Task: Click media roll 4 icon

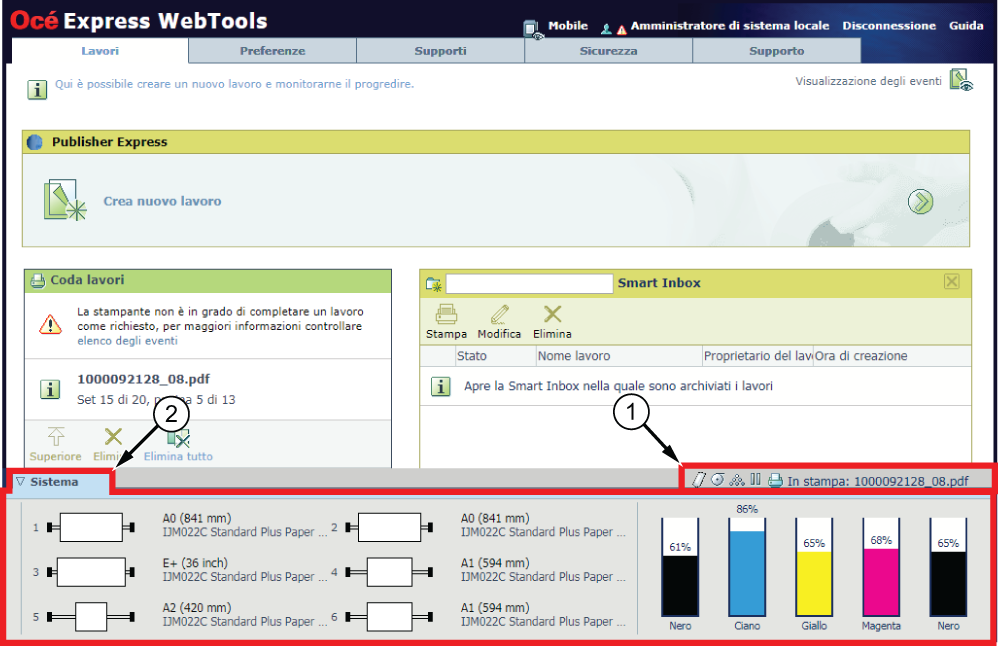Action: click(x=390, y=572)
